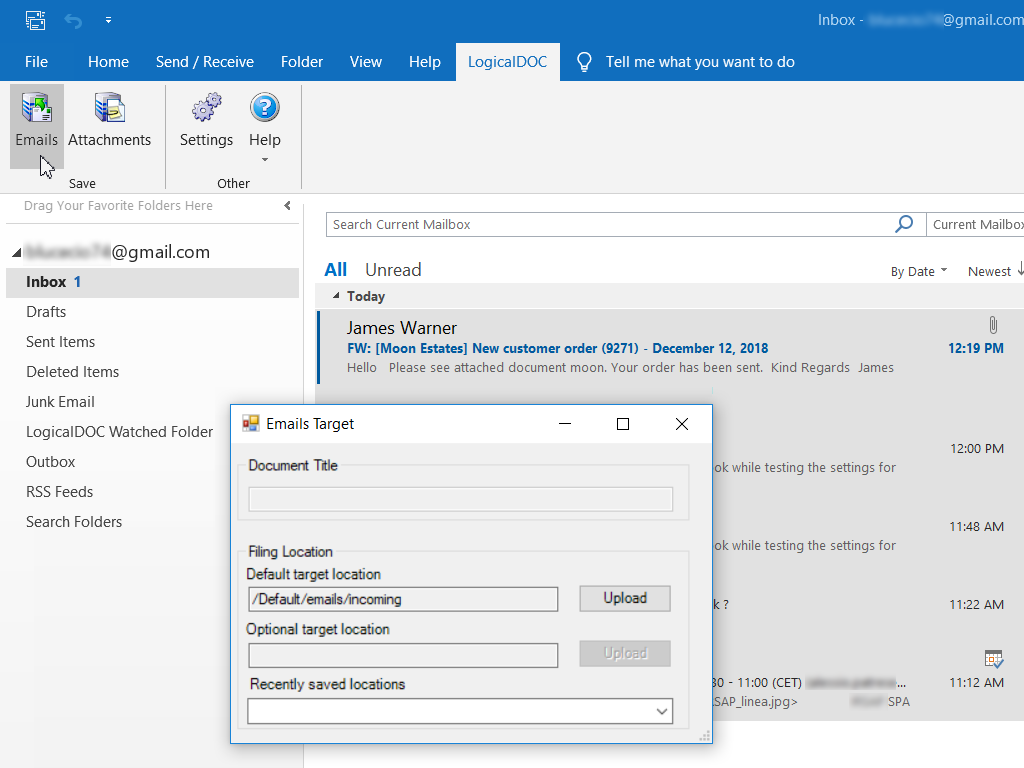Click the paperclip attachment icon on James Warner's email
Viewport: 1024px width, 768px height.
(993, 325)
